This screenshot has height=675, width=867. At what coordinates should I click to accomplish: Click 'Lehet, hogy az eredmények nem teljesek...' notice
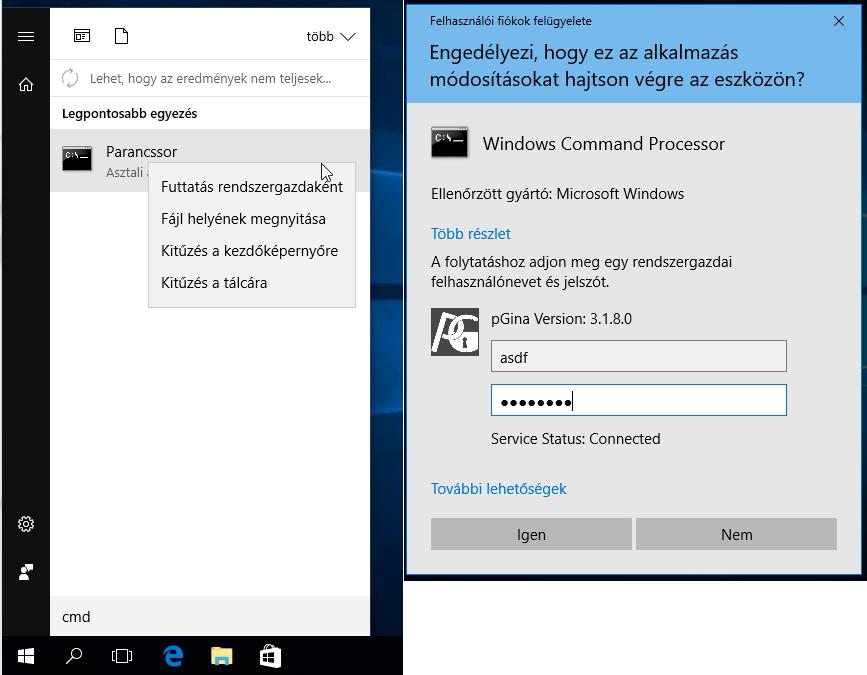[211, 79]
